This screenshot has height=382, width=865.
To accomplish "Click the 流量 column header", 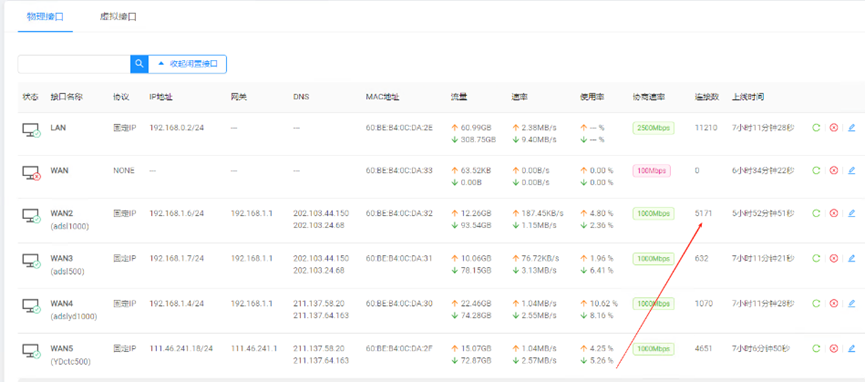I will point(458,97).
